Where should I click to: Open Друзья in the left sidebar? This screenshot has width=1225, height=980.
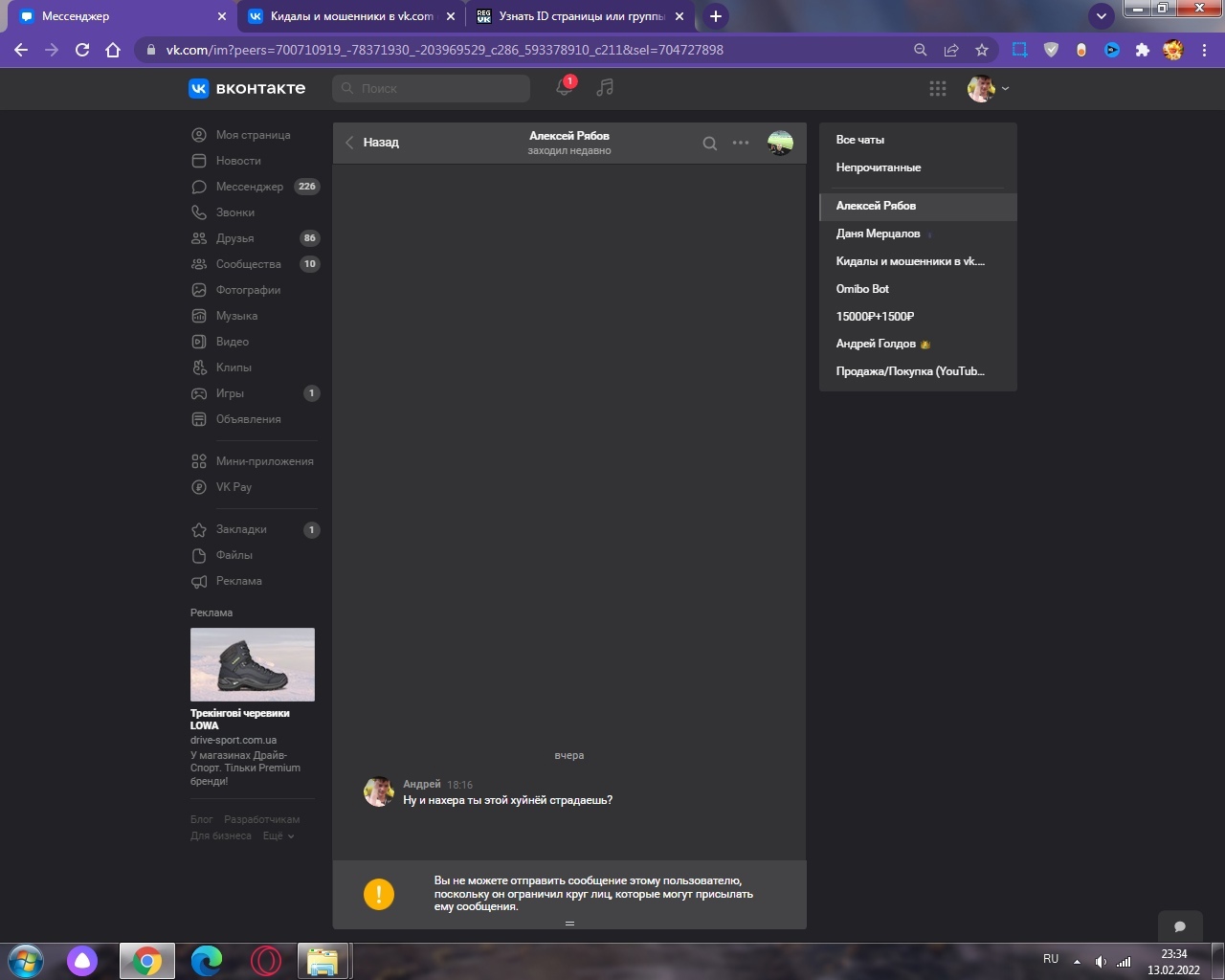tap(234, 238)
